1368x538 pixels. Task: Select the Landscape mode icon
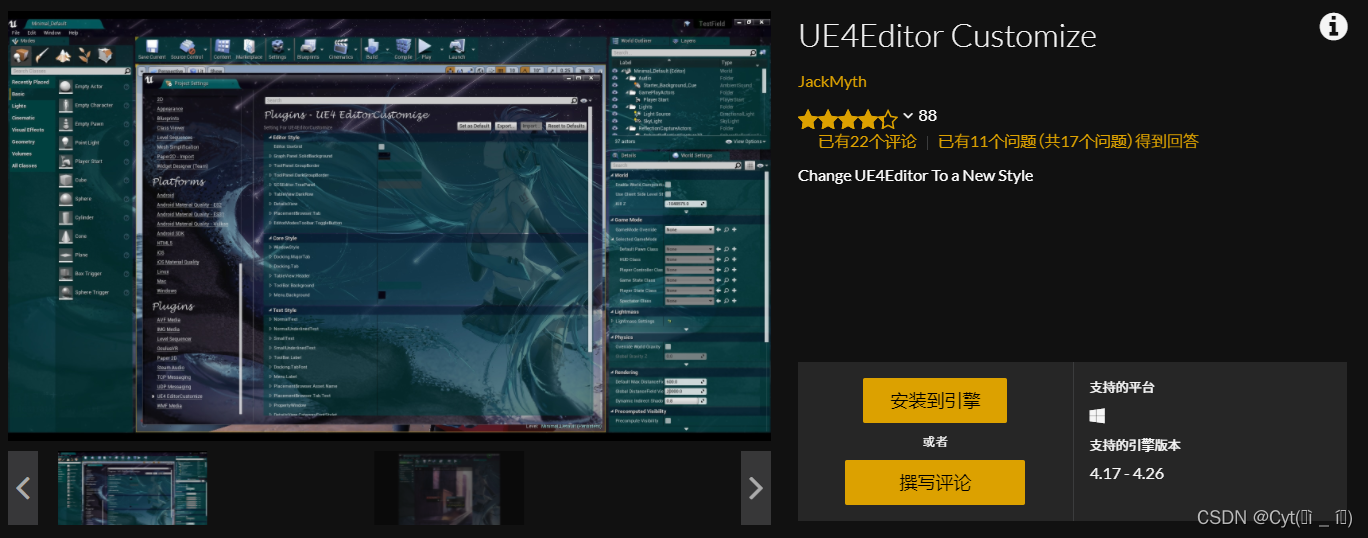pyautogui.click(x=63, y=55)
